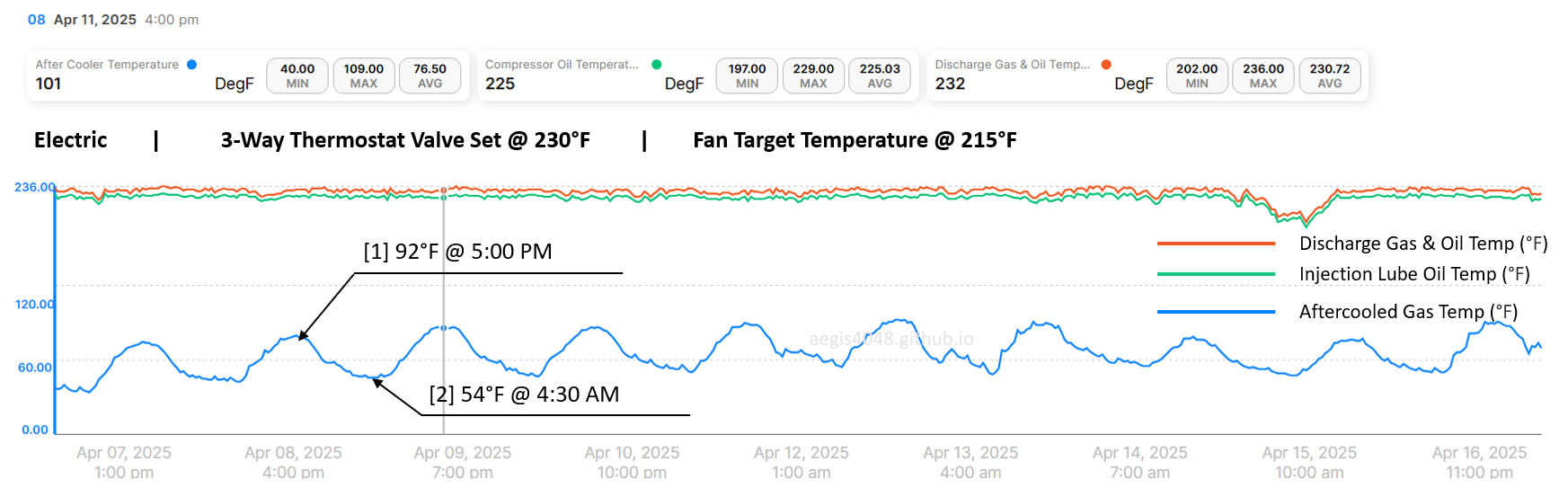Click Compressor Oil 197.00 MIN badge
Image resolution: width=1568 pixels, height=497 pixels.
point(748,75)
